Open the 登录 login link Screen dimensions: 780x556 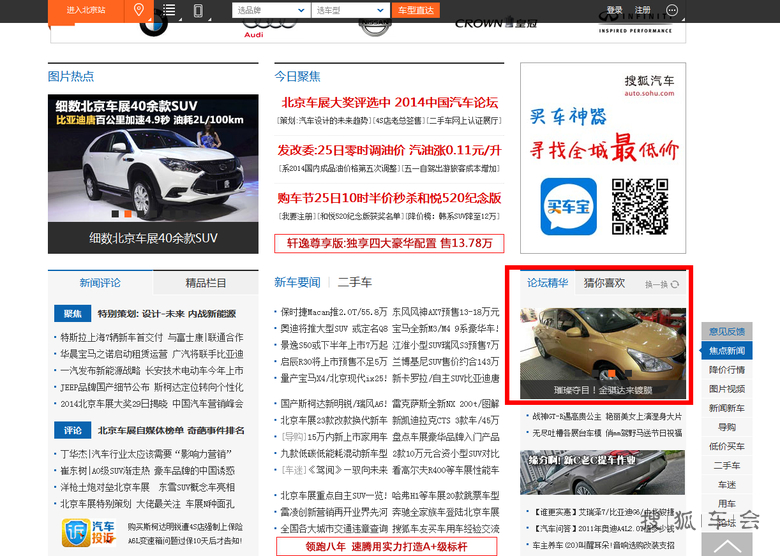coord(614,10)
